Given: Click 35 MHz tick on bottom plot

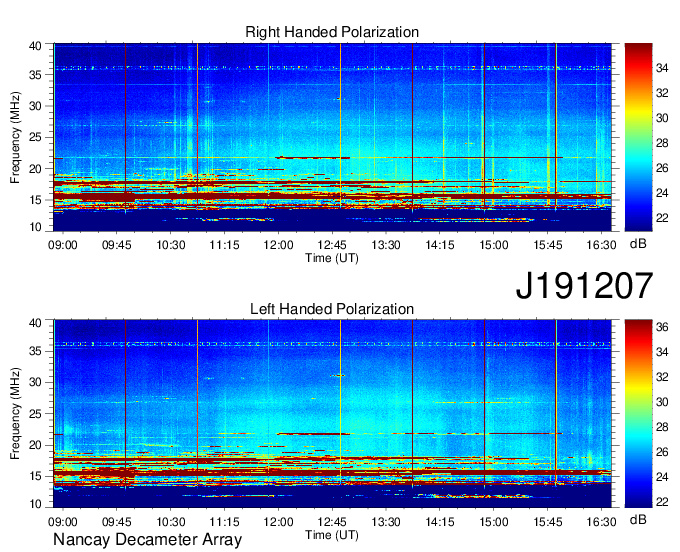Looking at the screenshot, I should point(35,351).
